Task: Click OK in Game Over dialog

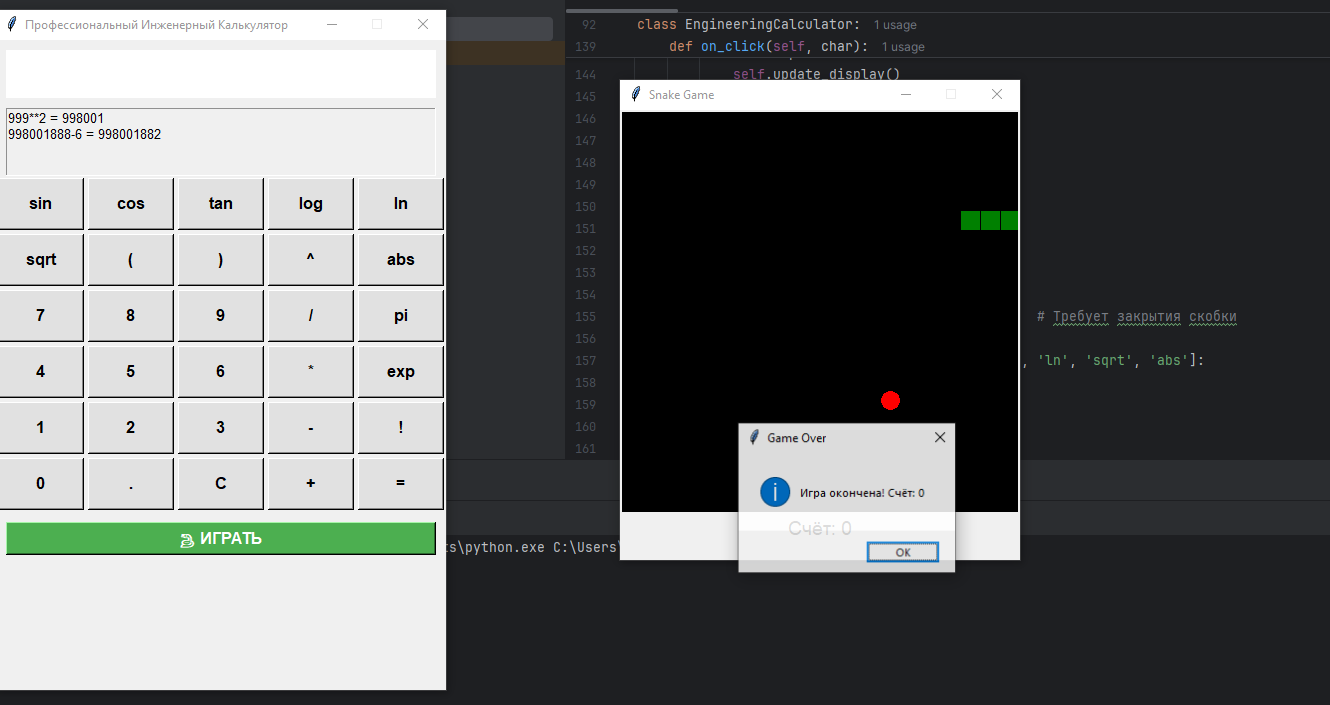Action: [903, 552]
